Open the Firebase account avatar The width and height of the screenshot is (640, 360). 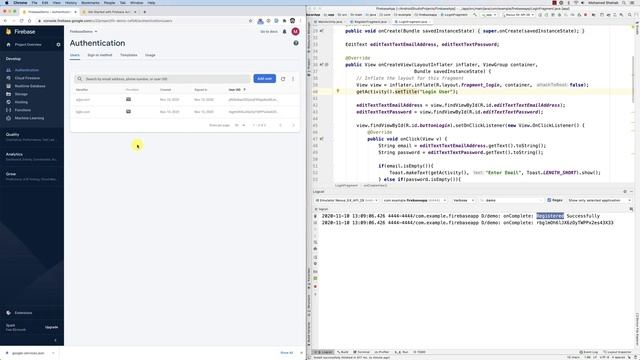pos(295,31)
